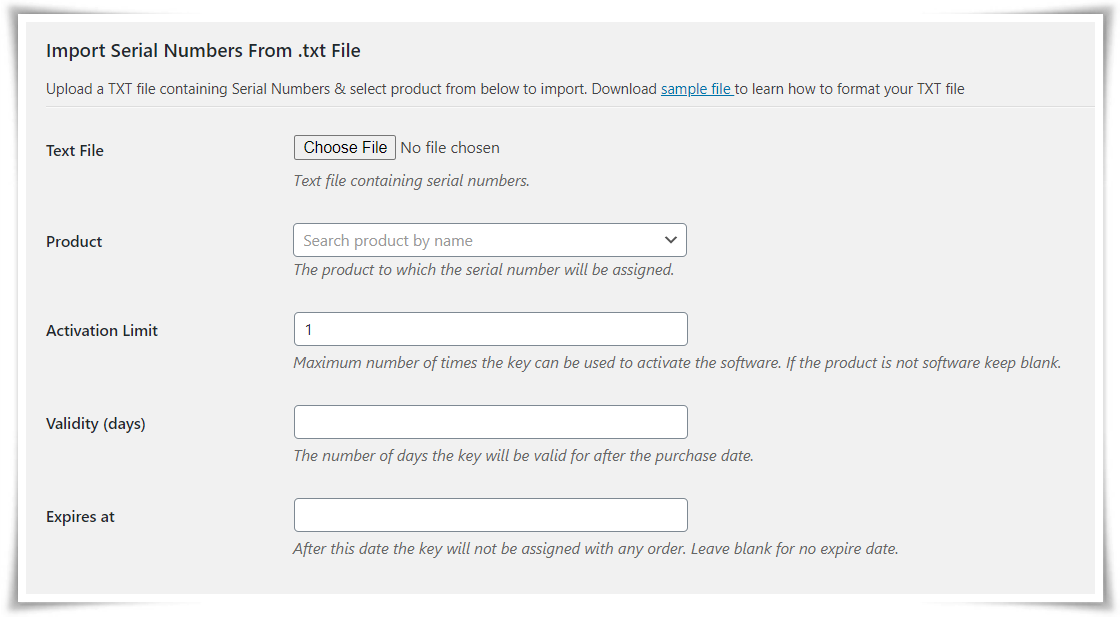
Task: Open the Search product by name dropdown
Action: (490, 241)
